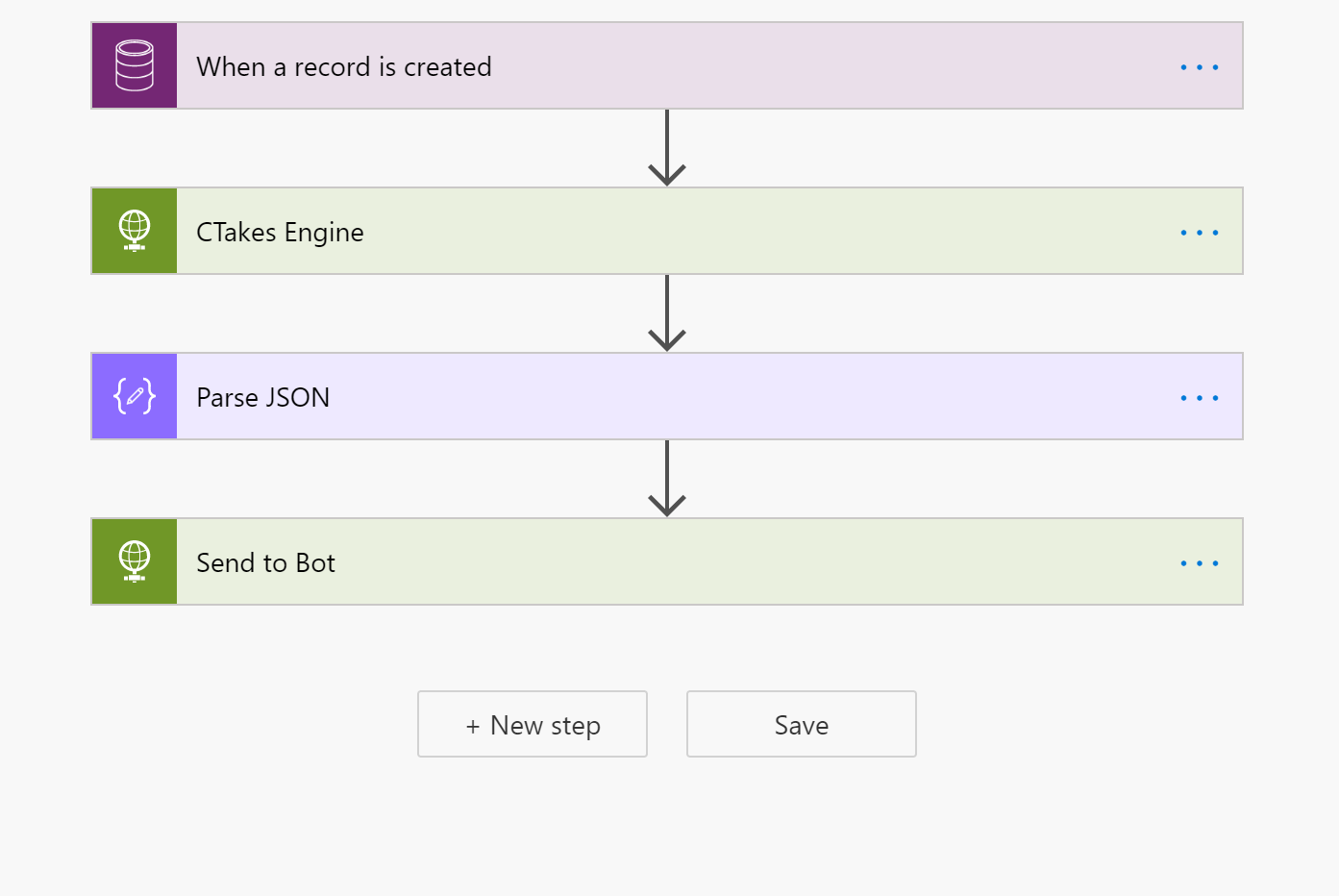Open the ellipsis menu for When a record is created

(1199, 67)
